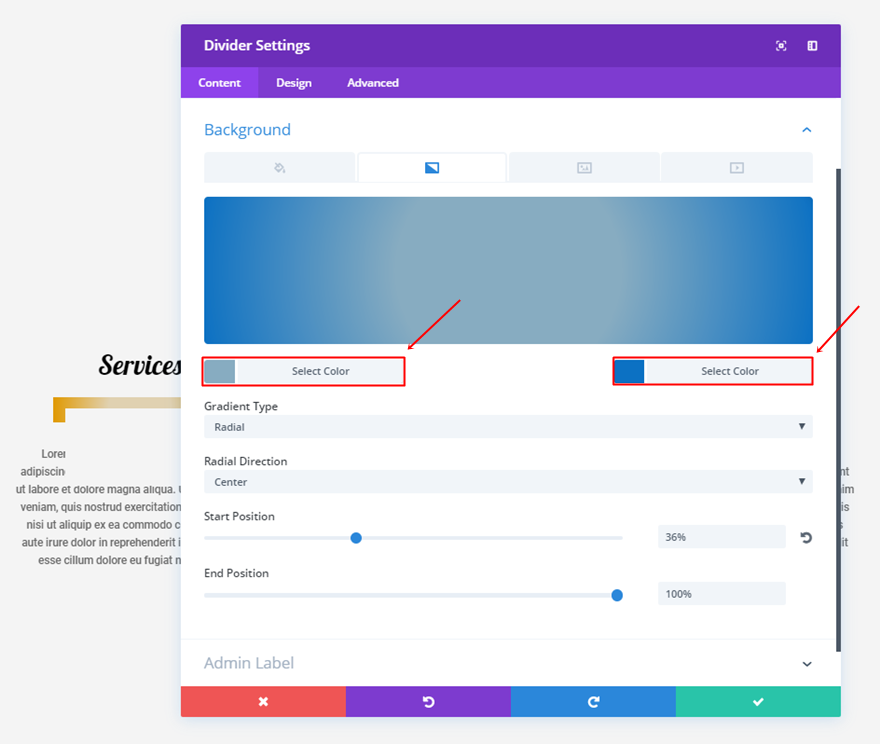The width and height of the screenshot is (880, 744).
Task: Click the left Select Color button
Action: tap(320, 371)
